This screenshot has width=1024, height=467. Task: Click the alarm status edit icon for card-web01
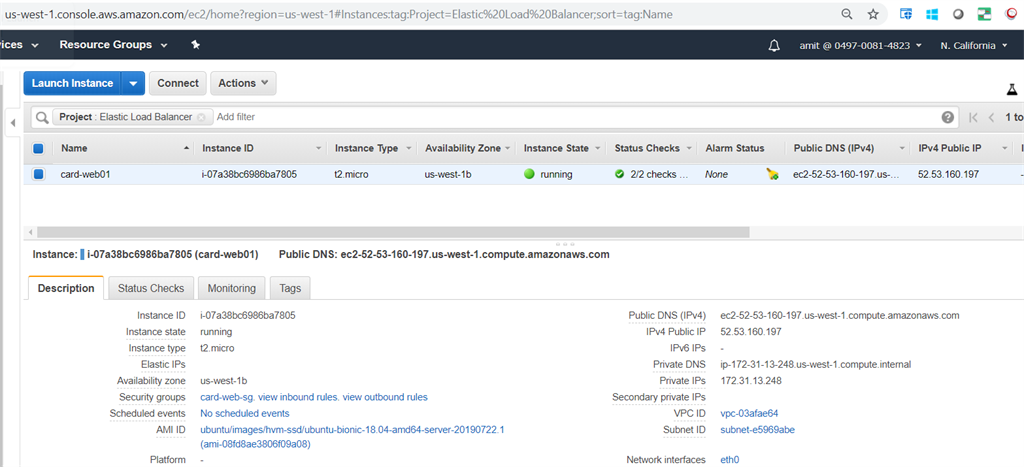point(773,174)
